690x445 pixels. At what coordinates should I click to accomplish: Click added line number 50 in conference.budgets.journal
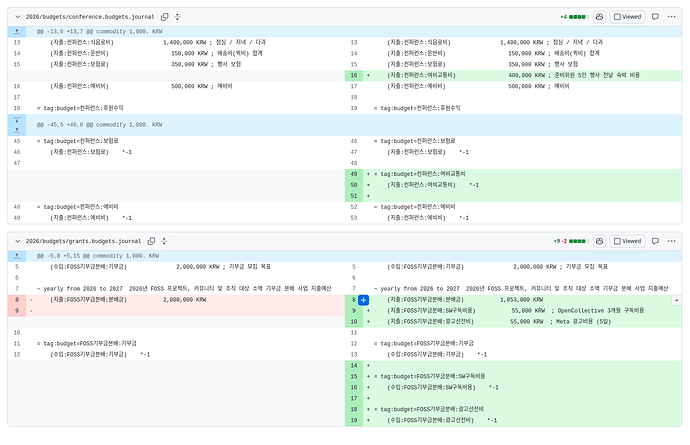(354, 185)
